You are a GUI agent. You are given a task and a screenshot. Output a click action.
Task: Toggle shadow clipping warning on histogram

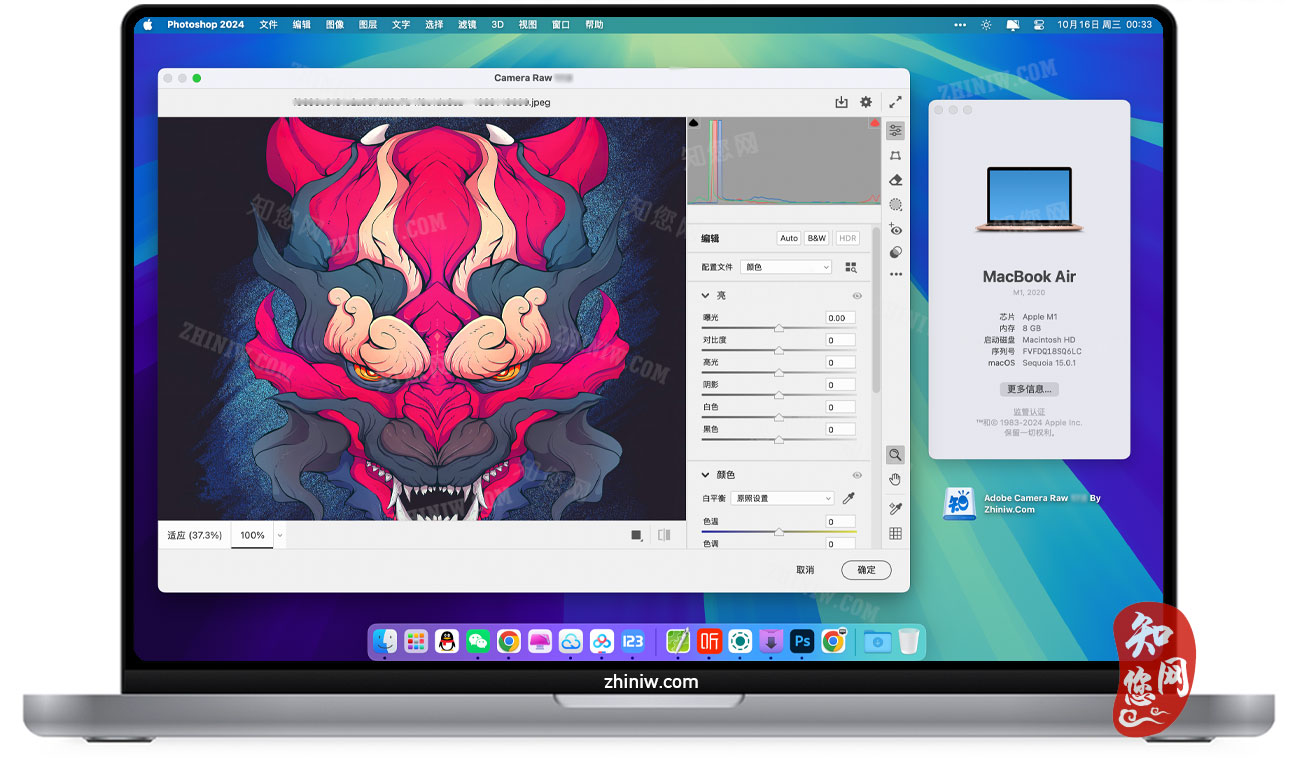[x=694, y=123]
